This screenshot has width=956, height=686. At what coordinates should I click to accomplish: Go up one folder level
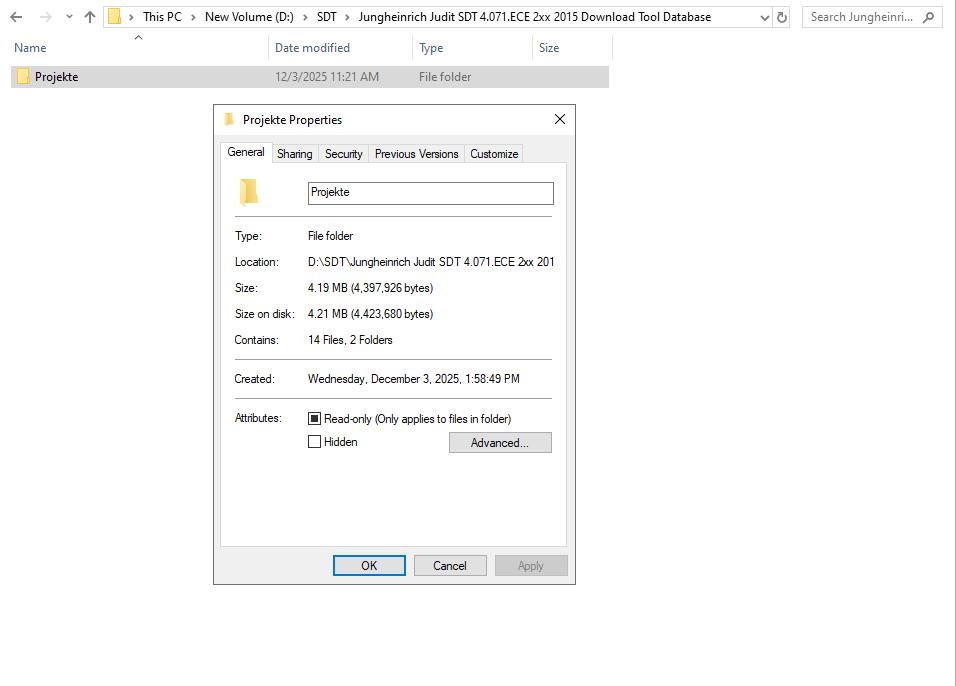[90, 17]
